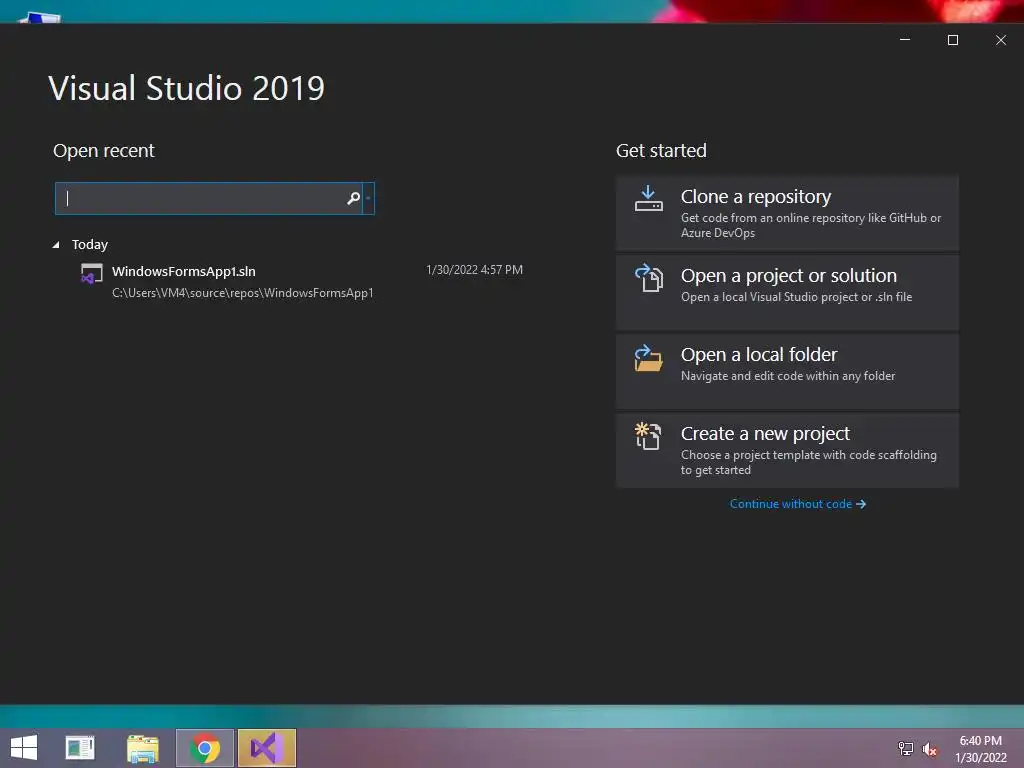Choose Open a local folder

[x=787, y=370]
